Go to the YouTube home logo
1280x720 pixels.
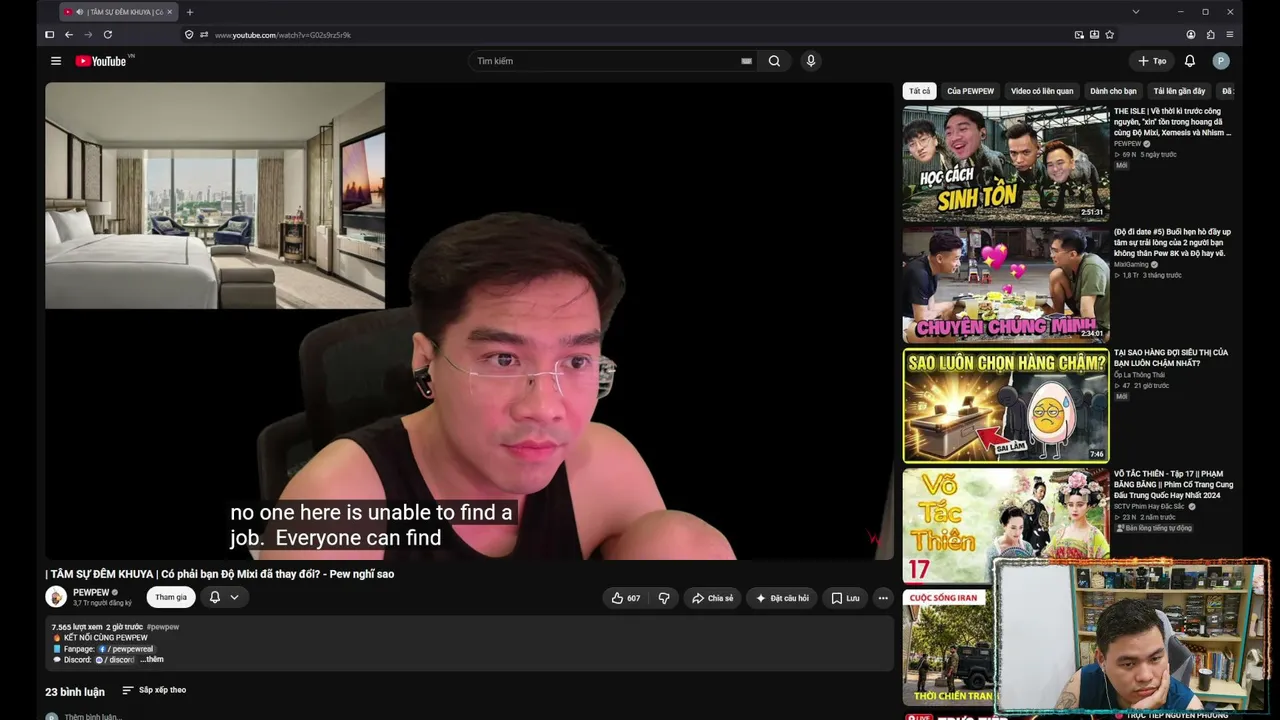100,61
